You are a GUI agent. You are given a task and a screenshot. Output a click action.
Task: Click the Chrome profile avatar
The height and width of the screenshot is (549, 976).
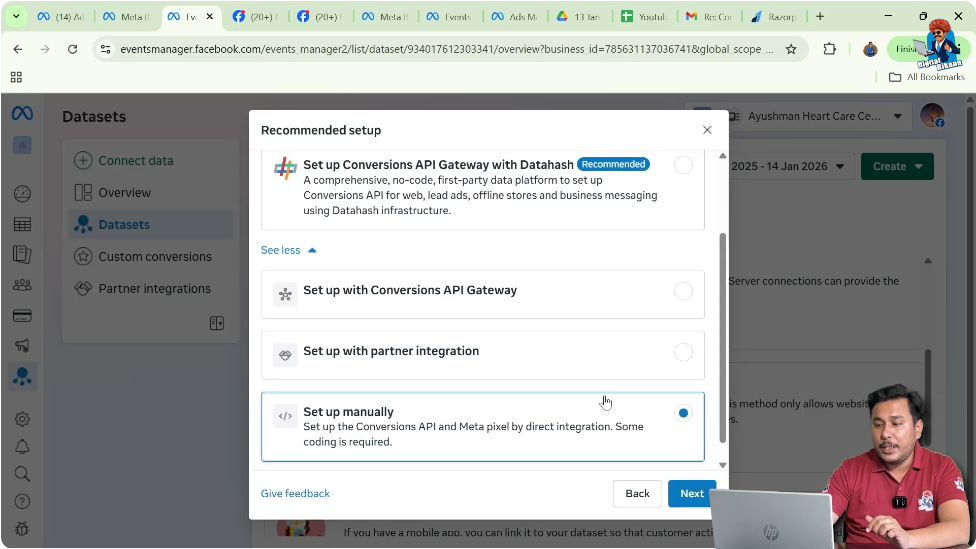point(870,49)
